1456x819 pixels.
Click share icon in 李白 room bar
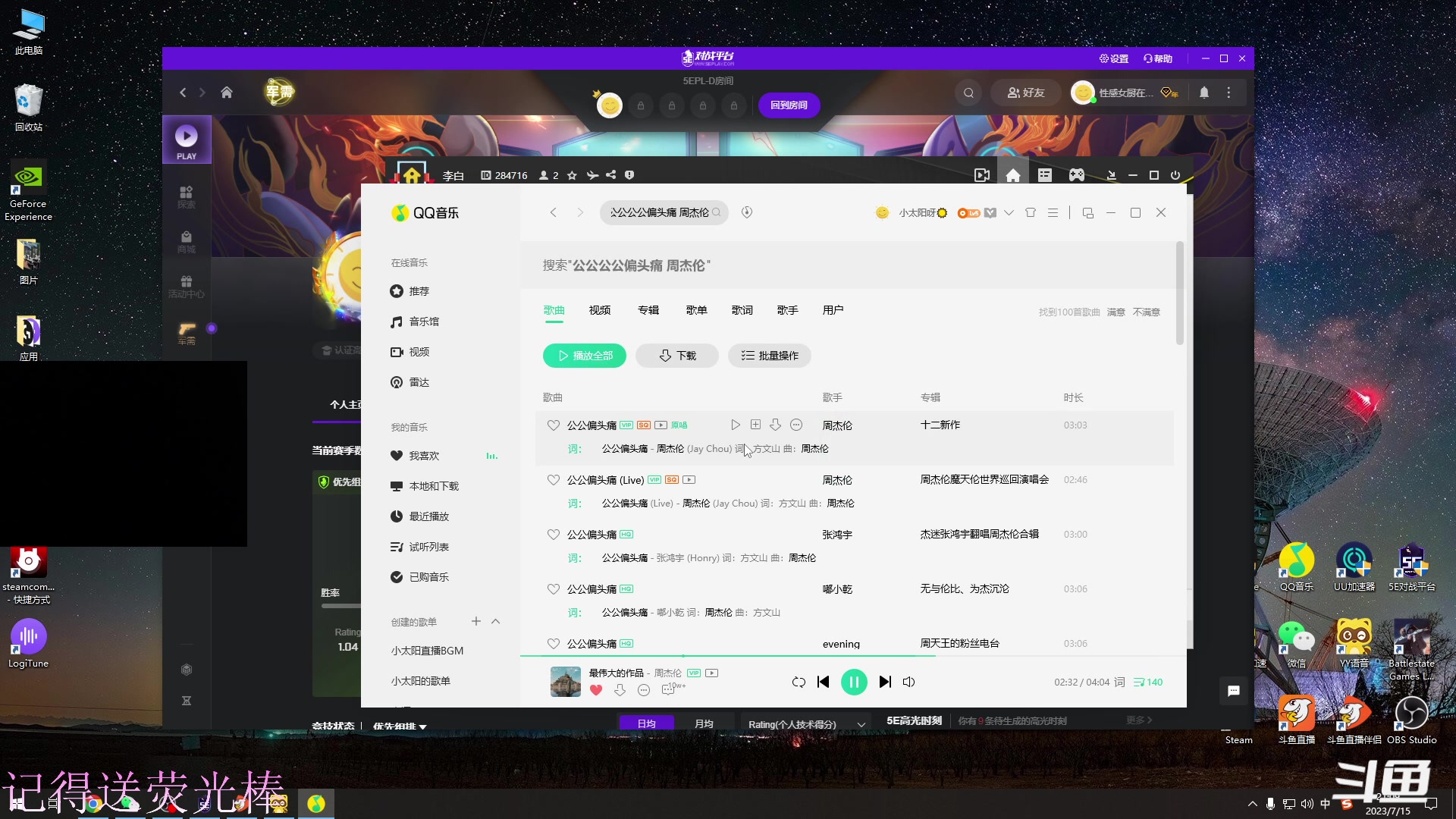610,175
